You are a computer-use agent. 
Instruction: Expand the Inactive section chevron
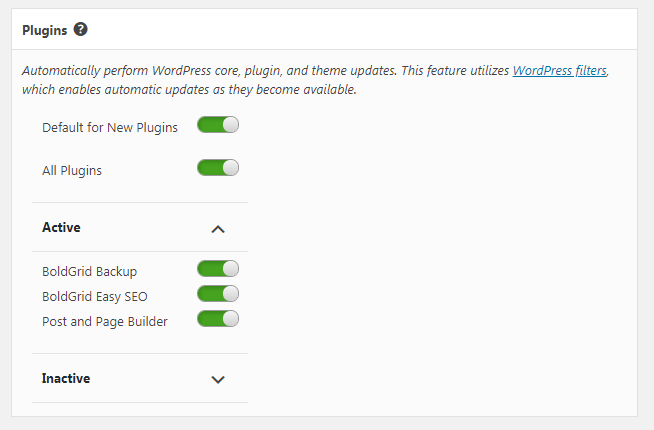point(218,380)
